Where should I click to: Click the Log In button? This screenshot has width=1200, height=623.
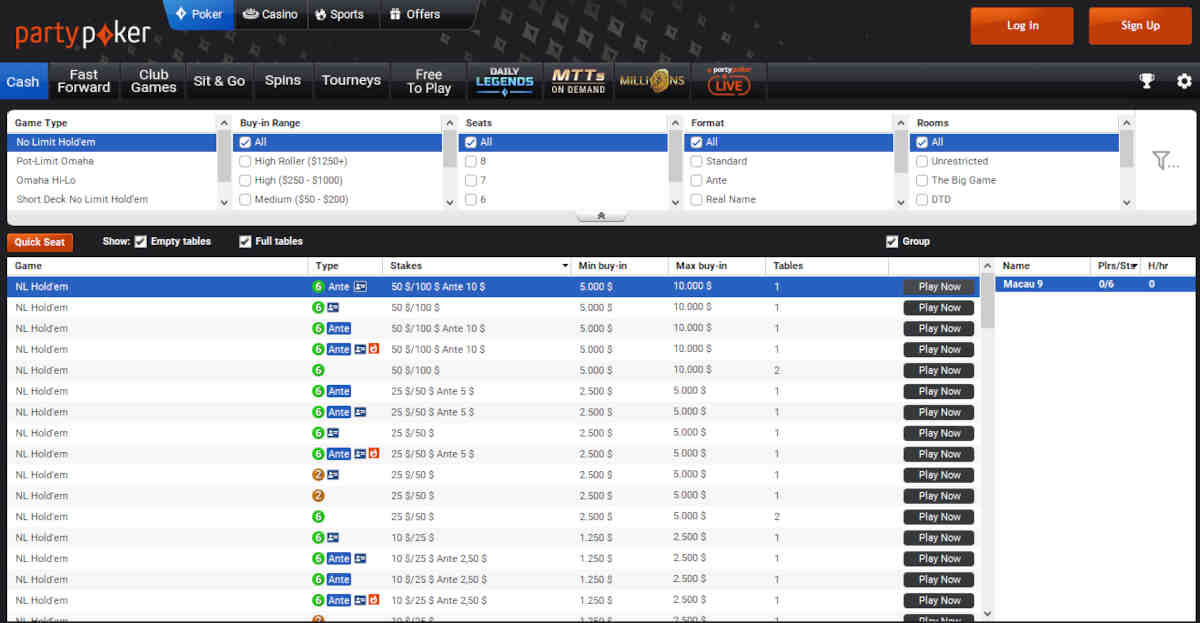point(1022,26)
